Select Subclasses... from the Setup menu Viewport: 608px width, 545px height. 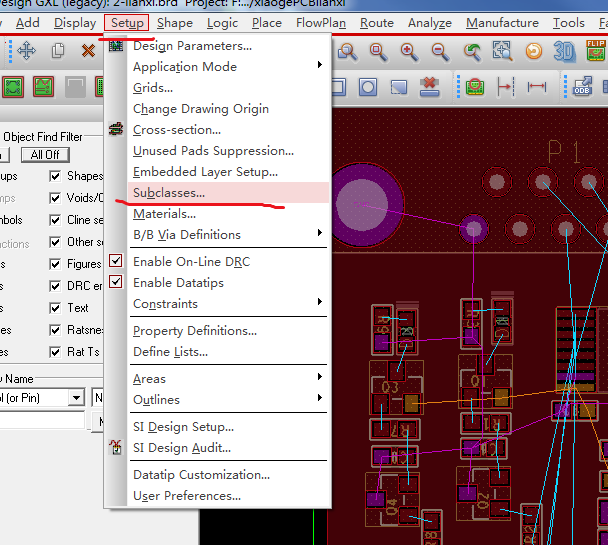point(169,192)
